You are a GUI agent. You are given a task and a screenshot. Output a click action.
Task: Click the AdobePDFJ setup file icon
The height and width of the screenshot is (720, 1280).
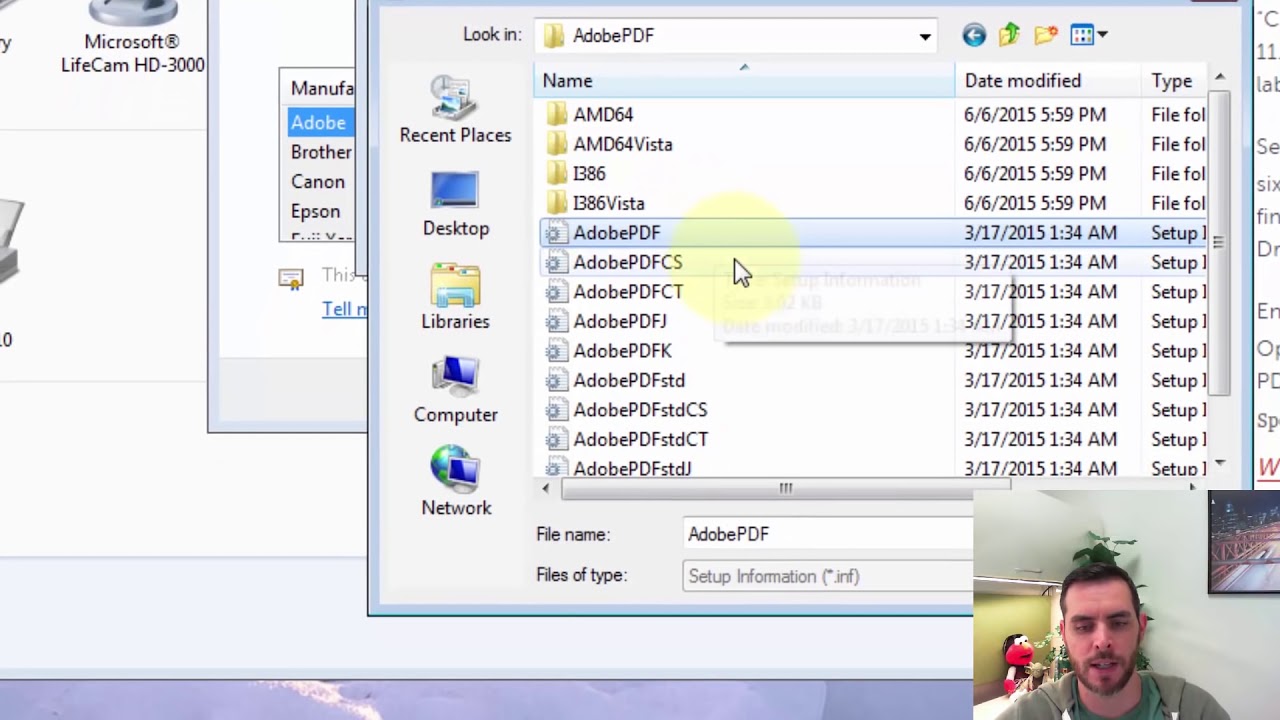point(555,321)
